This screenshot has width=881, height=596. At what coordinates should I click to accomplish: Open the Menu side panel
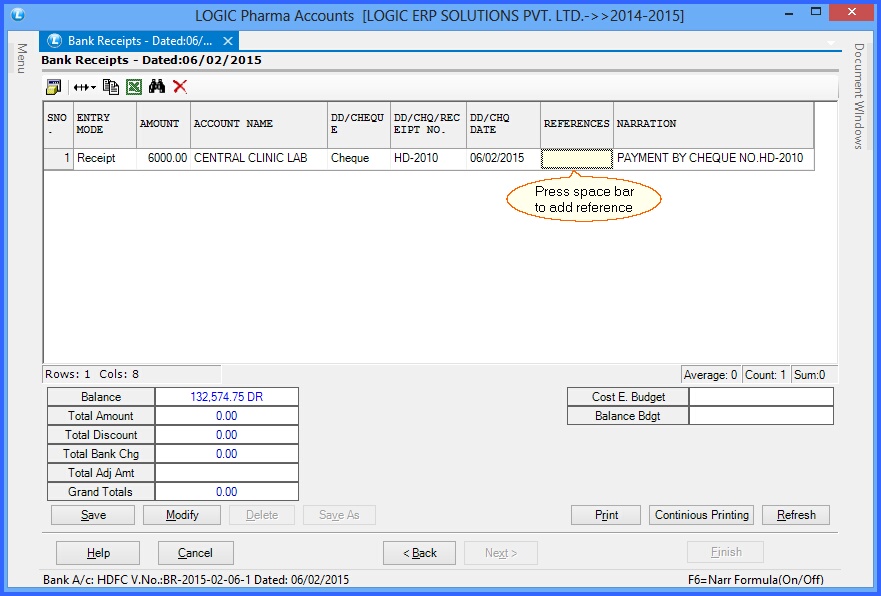tap(22, 58)
